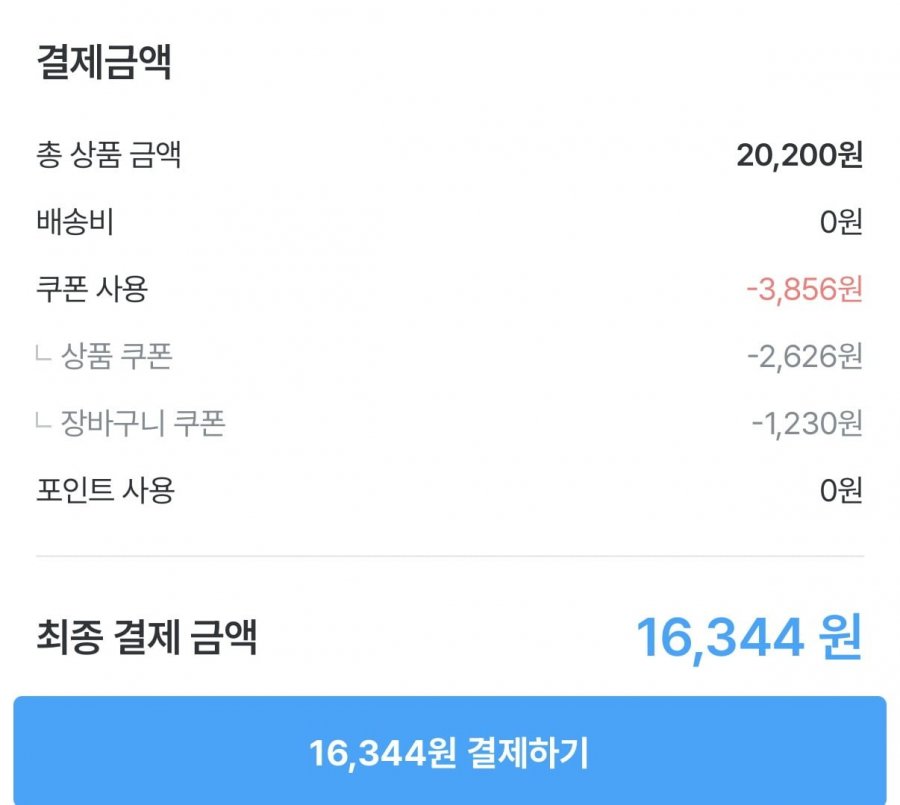This screenshot has height=805, width=900.
Task: Tap the 쿠폰 사용 row label
Action: 92,289
